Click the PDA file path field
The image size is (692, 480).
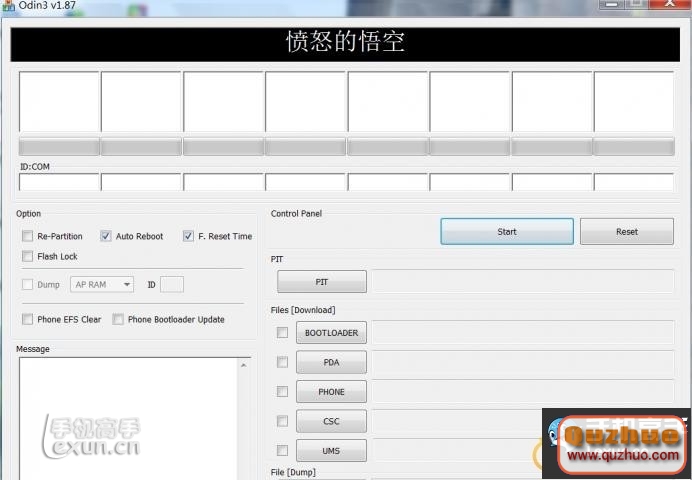click(x=523, y=362)
